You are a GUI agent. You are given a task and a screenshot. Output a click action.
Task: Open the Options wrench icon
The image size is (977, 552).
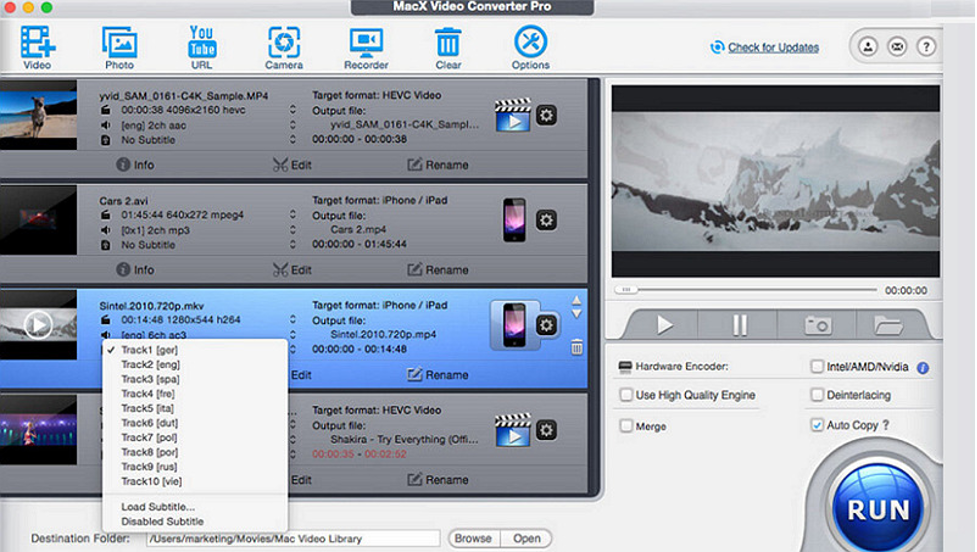530,45
